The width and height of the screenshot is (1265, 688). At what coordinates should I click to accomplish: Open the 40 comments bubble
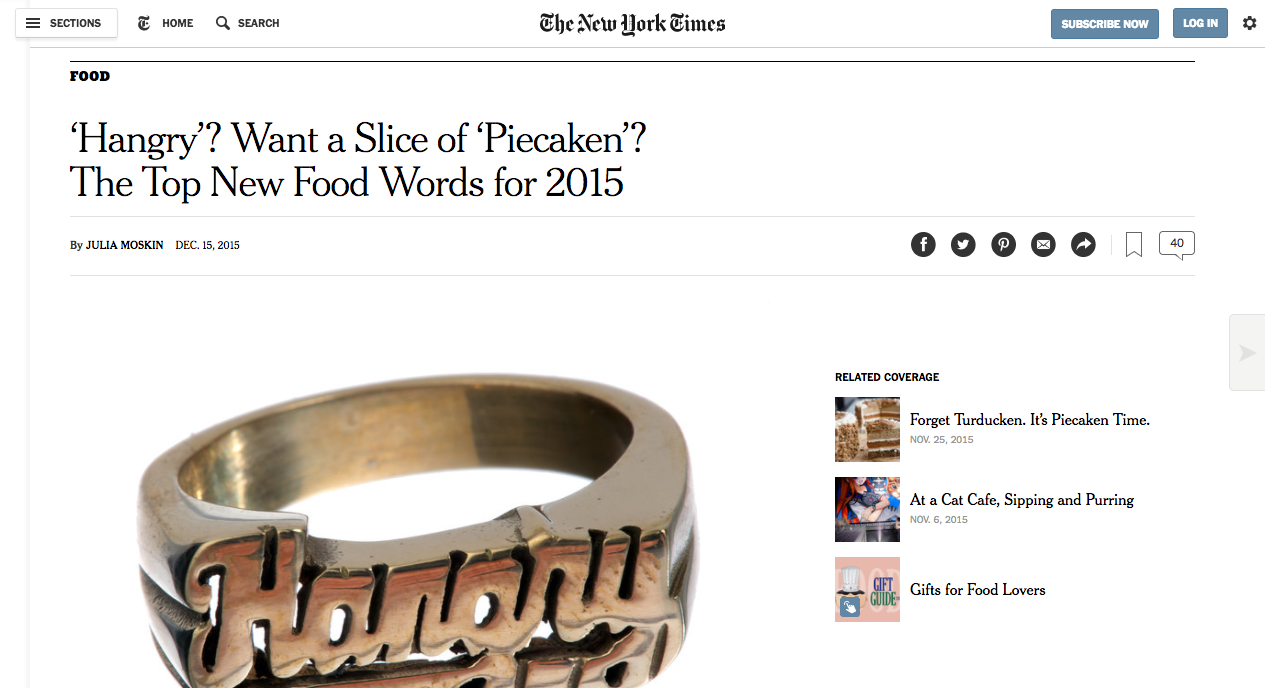click(1176, 244)
